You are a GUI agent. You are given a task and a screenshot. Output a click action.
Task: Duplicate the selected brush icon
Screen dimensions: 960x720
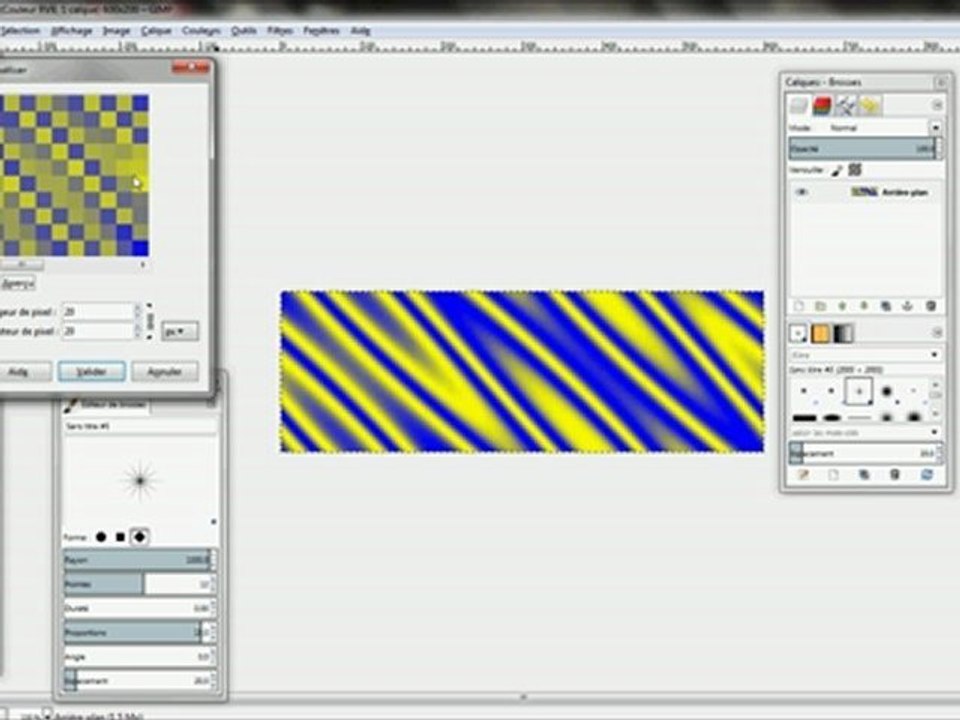click(864, 474)
